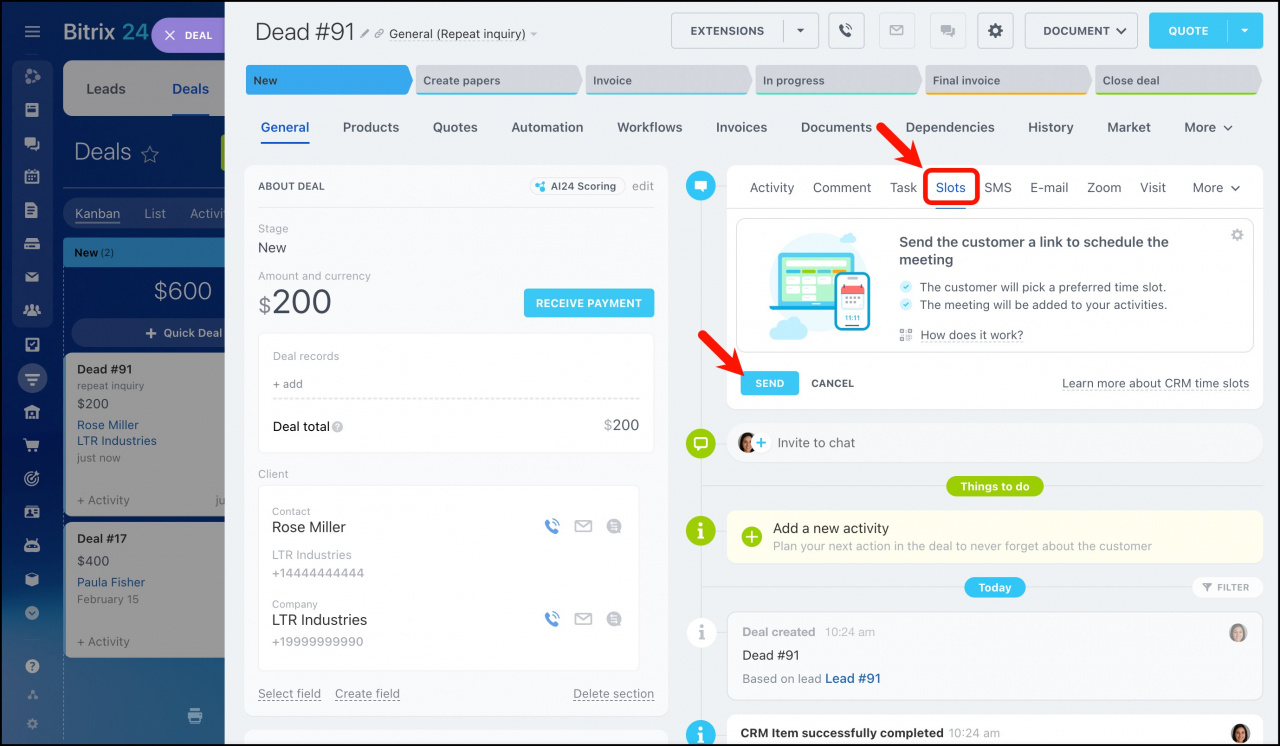Open the timeline FILTER

1226,587
